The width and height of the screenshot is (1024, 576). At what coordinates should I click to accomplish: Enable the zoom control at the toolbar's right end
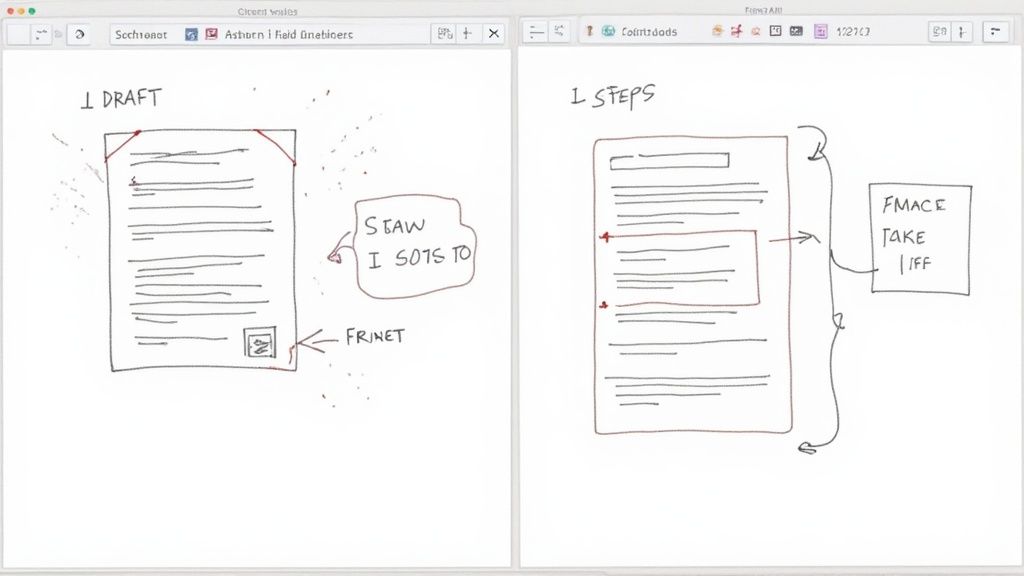pos(939,31)
